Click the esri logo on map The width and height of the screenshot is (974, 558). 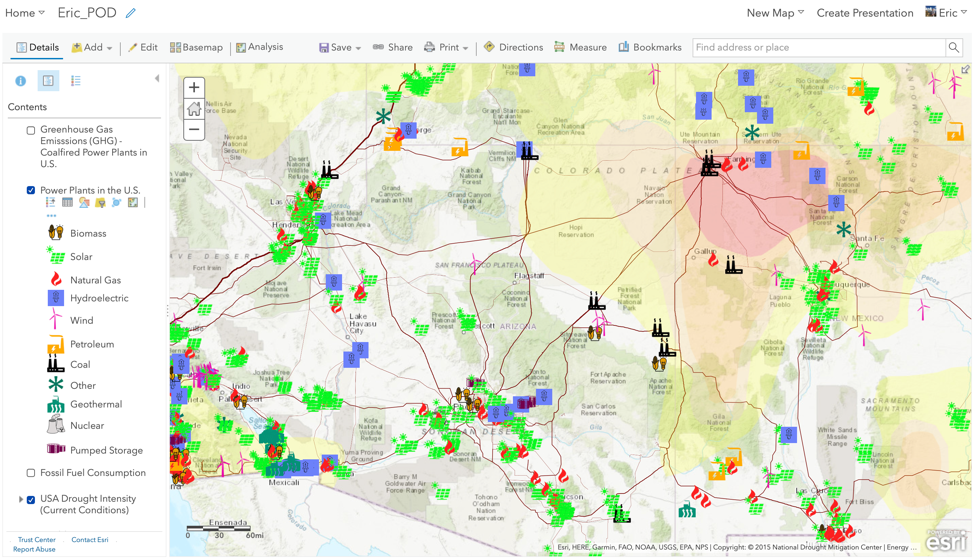pos(947,541)
